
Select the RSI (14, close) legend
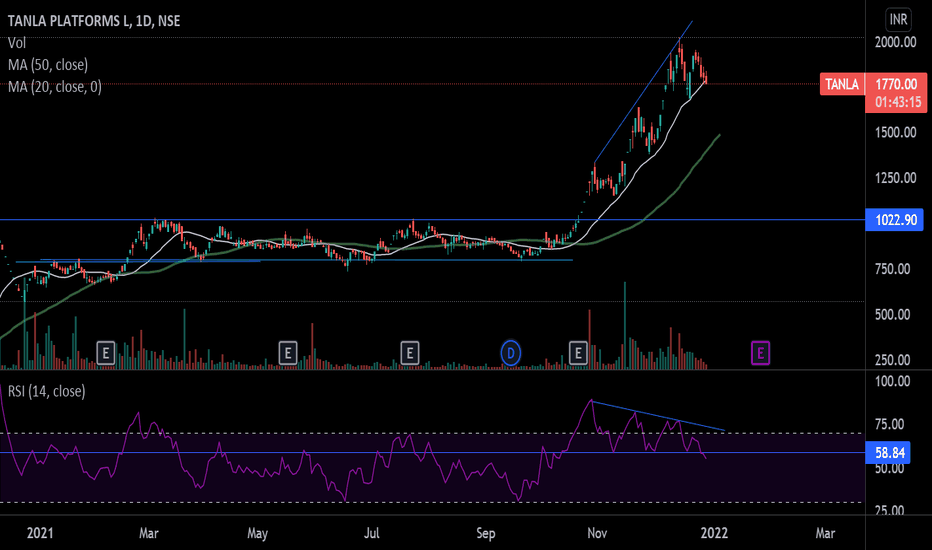pyautogui.click(x=46, y=391)
